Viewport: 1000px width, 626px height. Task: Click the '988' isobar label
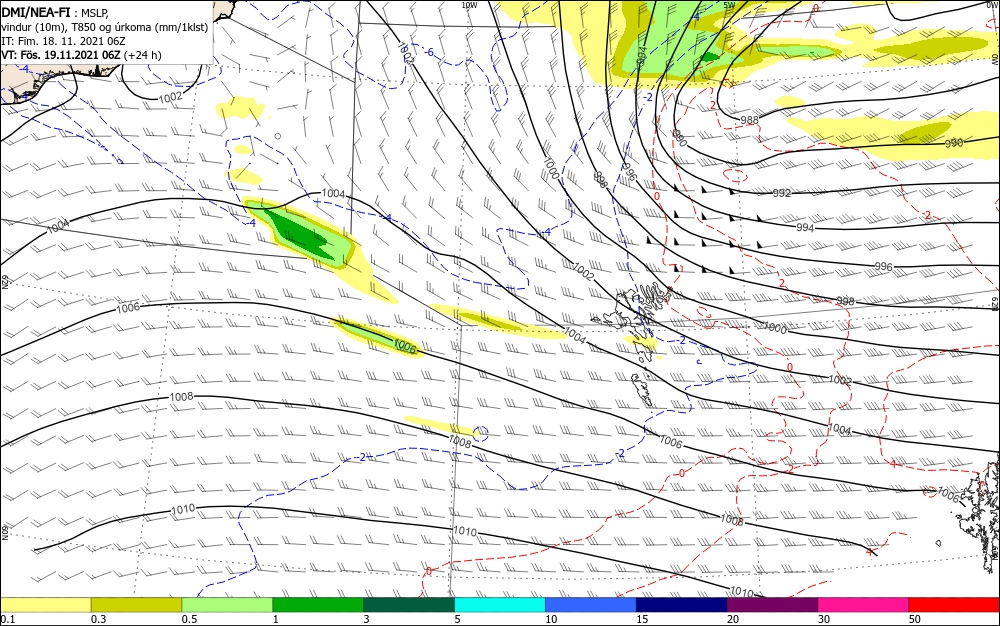(749, 120)
